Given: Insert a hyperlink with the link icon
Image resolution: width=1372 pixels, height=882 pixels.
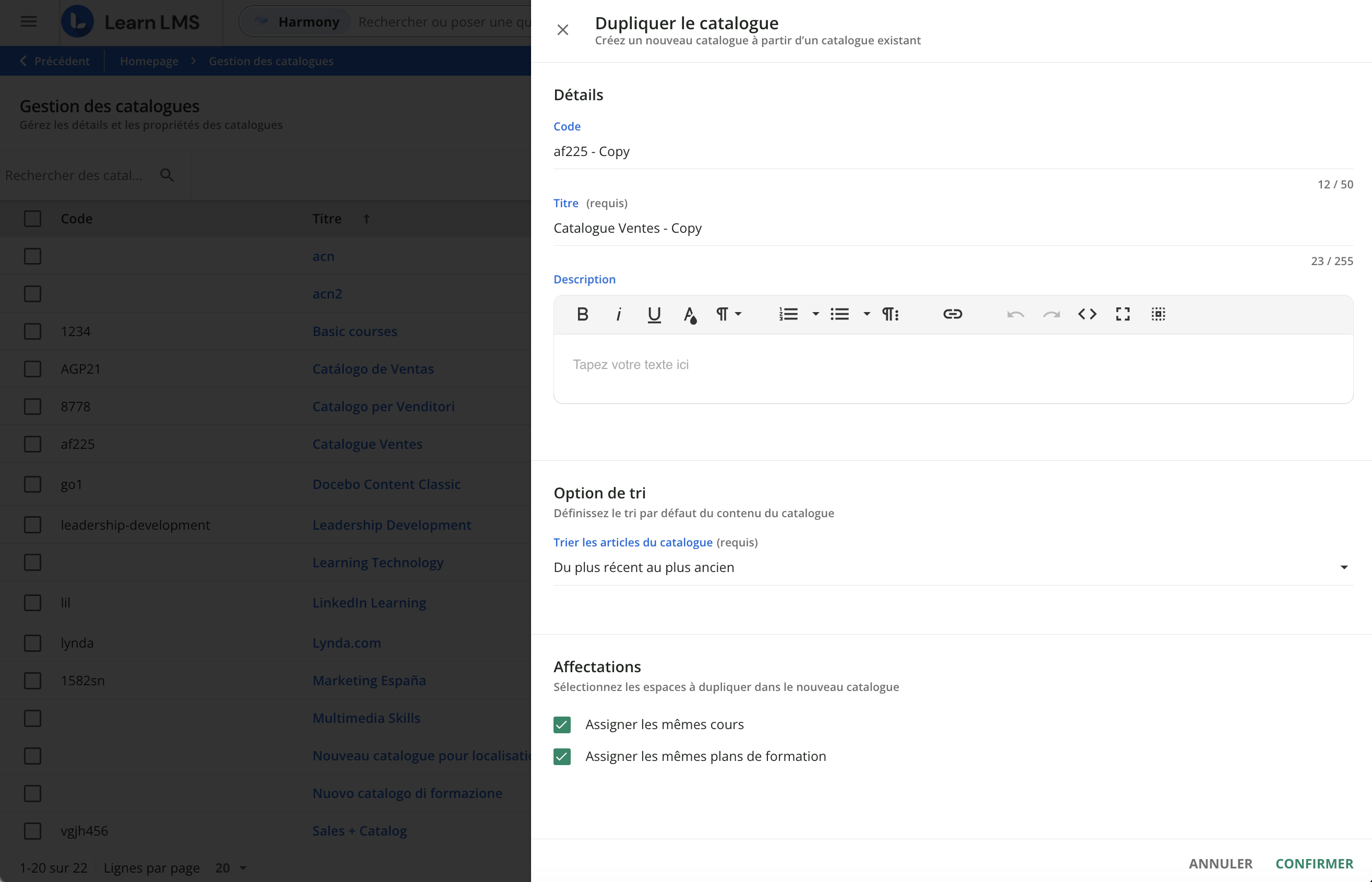Looking at the screenshot, I should coord(953,314).
